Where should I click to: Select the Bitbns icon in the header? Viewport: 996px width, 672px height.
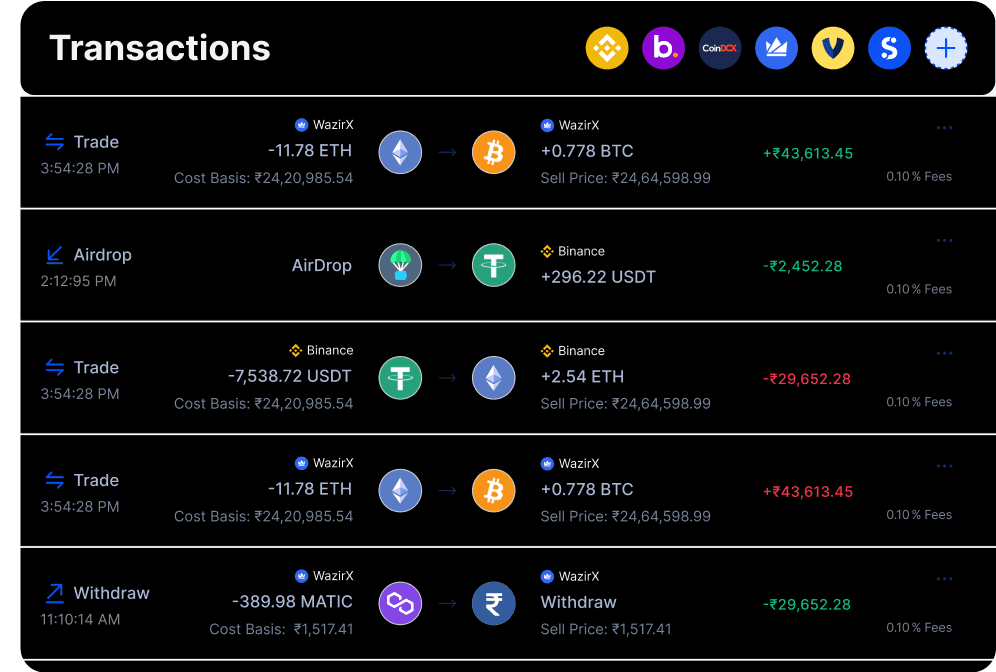pos(662,47)
